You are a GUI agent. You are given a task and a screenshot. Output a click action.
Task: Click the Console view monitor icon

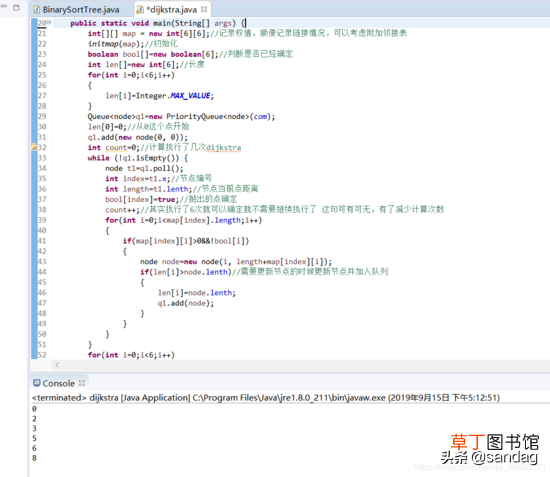(x=36, y=383)
